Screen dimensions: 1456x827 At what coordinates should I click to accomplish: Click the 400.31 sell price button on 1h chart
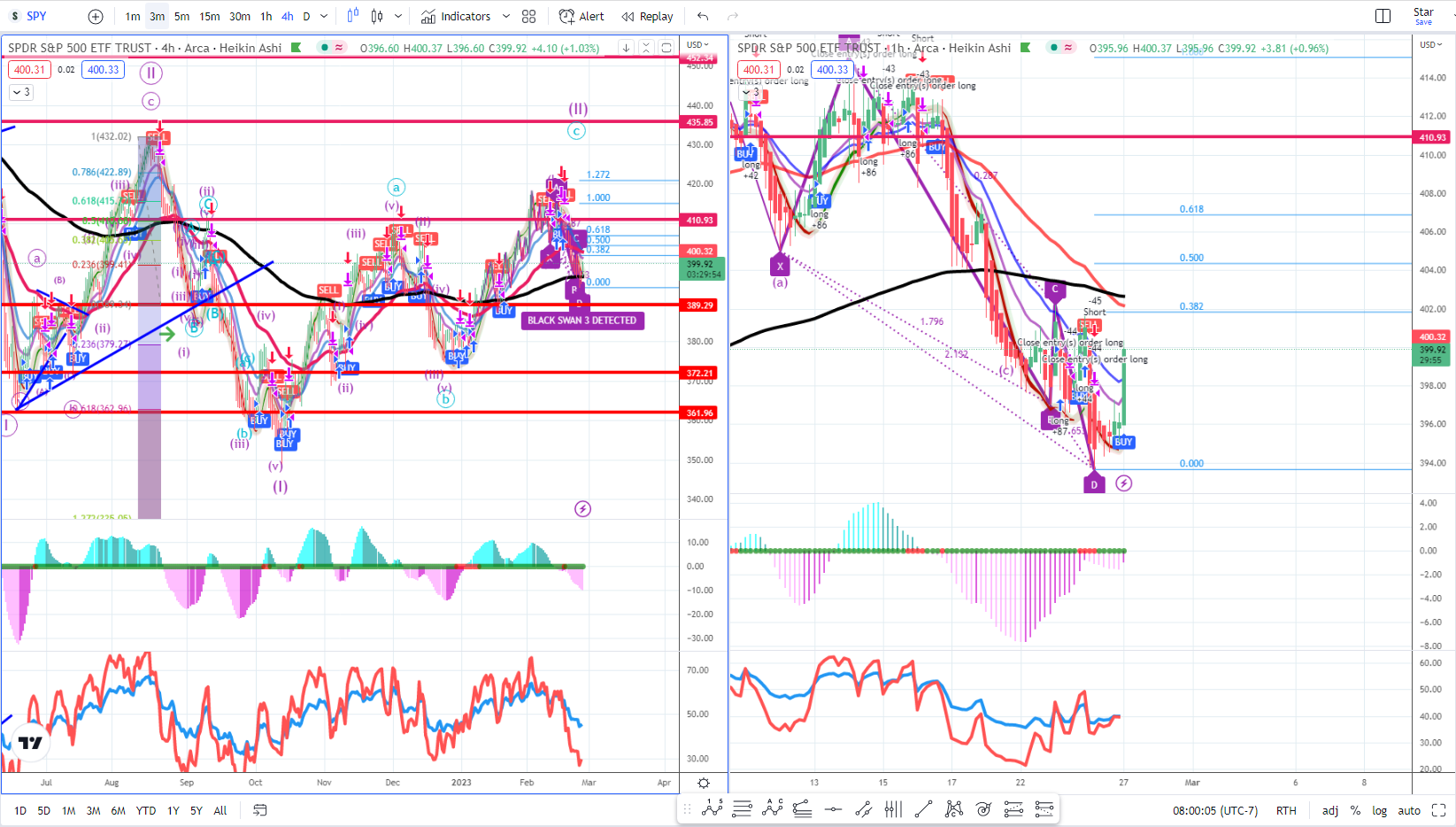point(759,70)
